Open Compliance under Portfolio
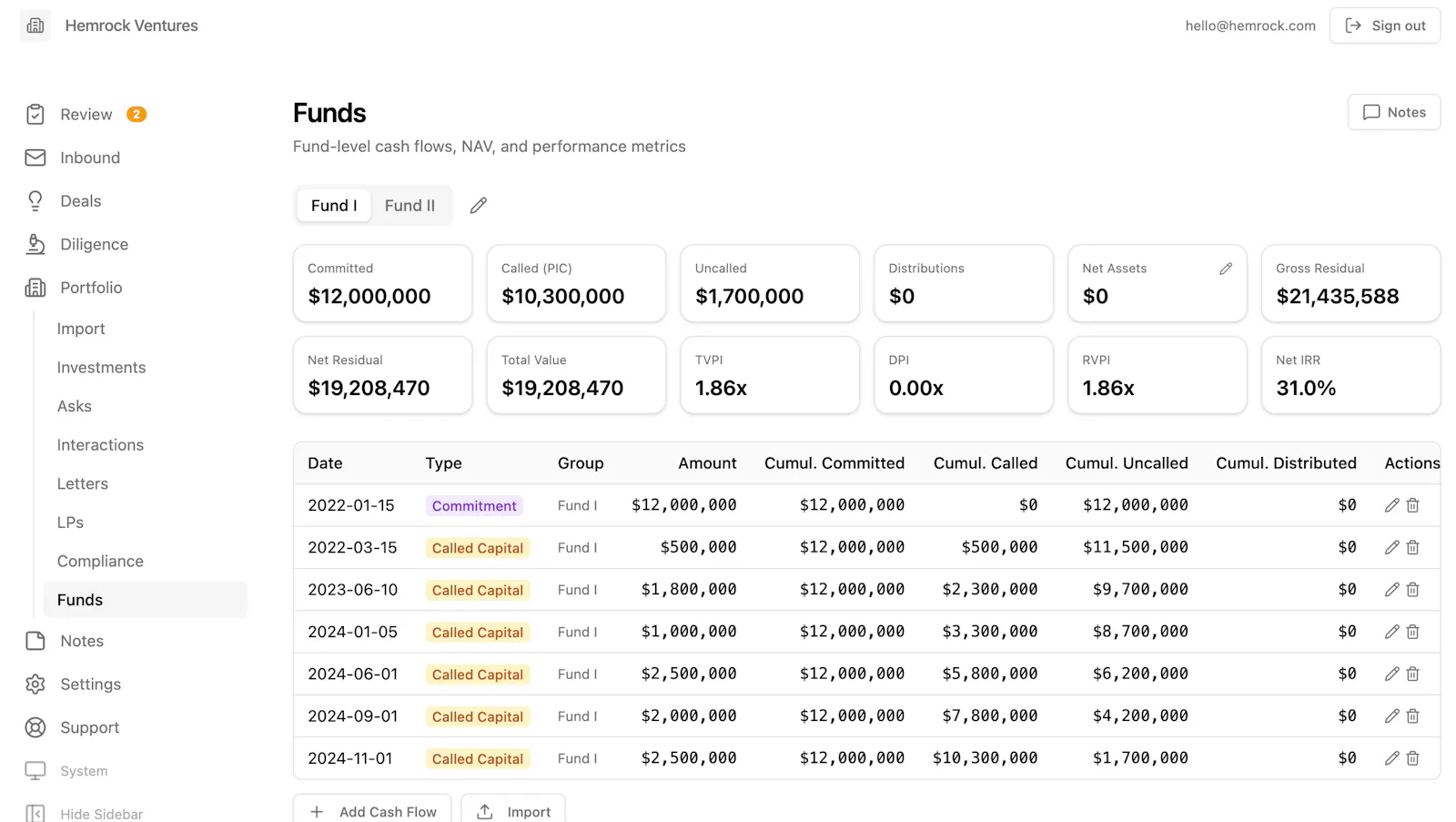Image resolution: width=1456 pixels, height=822 pixels. click(100, 562)
